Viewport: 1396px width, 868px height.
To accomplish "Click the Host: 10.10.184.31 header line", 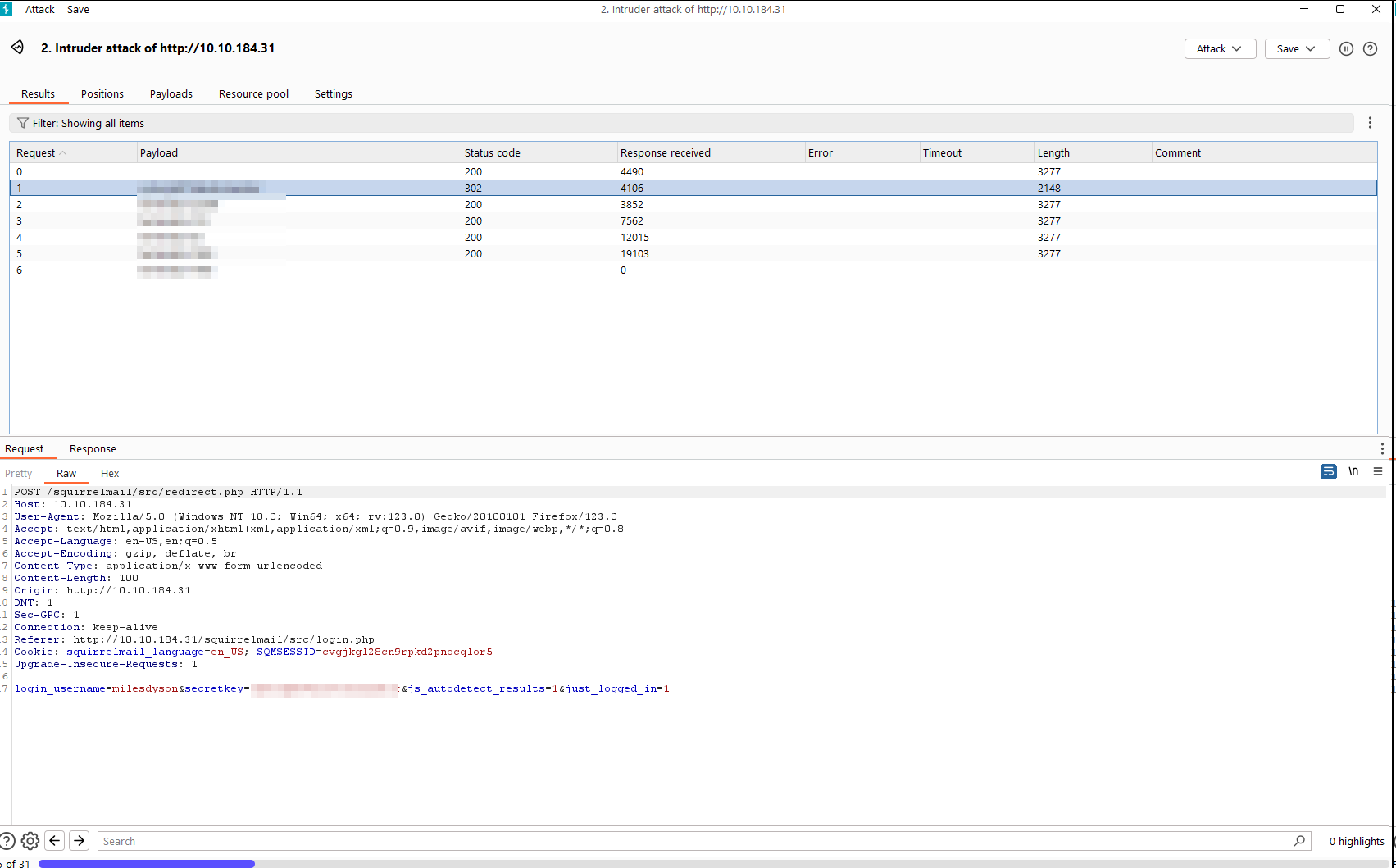I will 73,504.
